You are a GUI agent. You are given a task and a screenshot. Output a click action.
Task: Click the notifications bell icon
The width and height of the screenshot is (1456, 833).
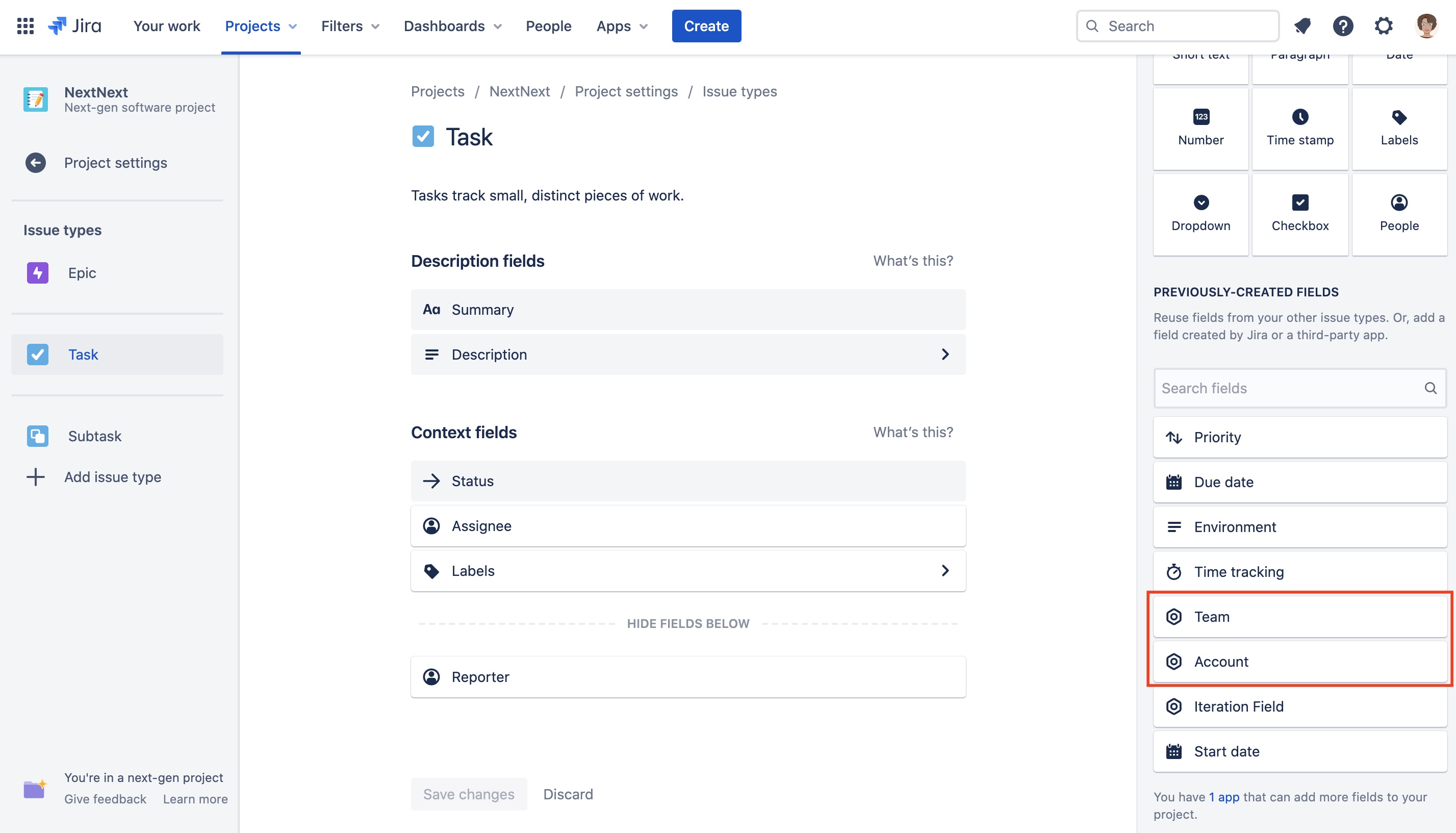1302,26
